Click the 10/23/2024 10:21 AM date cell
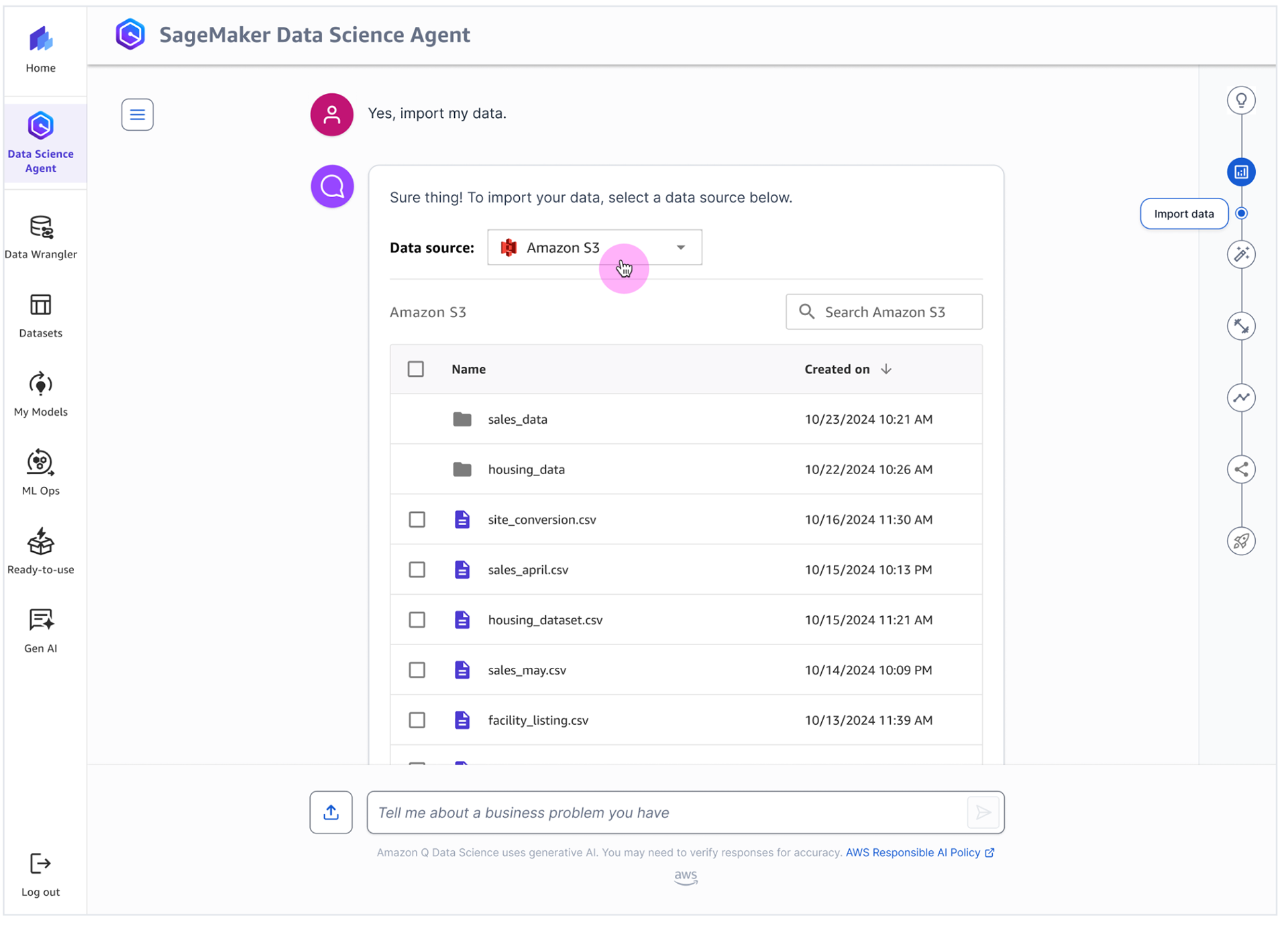The height and width of the screenshot is (926, 1288). click(x=868, y=420)
